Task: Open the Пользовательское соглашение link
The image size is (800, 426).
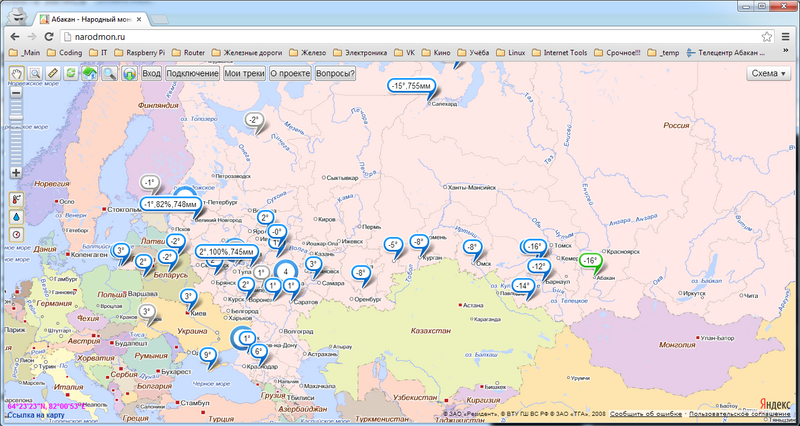Action: [740, 414]
